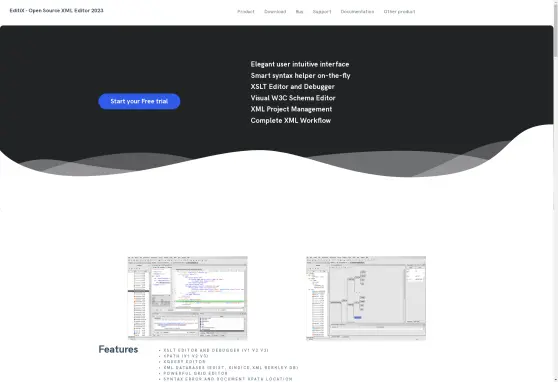Go to the Buy page
558x382 pixels.
point(299,12)
